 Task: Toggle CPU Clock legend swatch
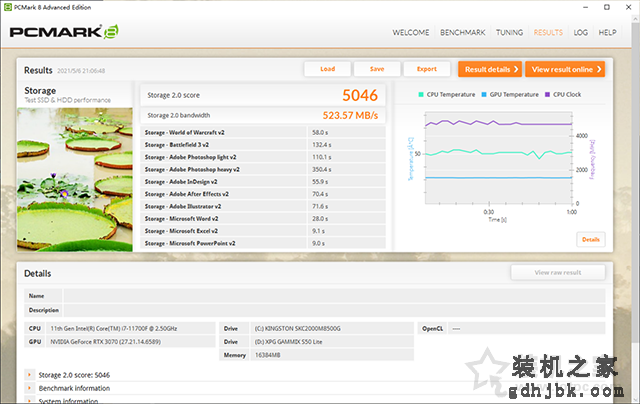coord(547,94)
